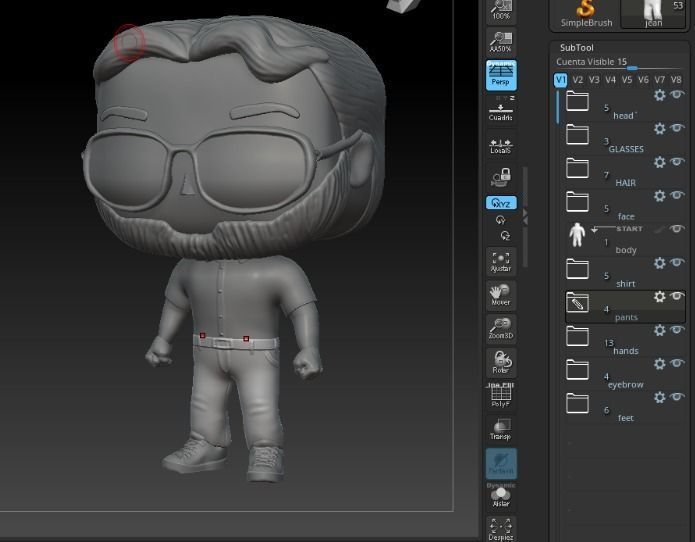Open the pants folder gear settings
Screen dimensions: 695x542
(x=660, y=296)
